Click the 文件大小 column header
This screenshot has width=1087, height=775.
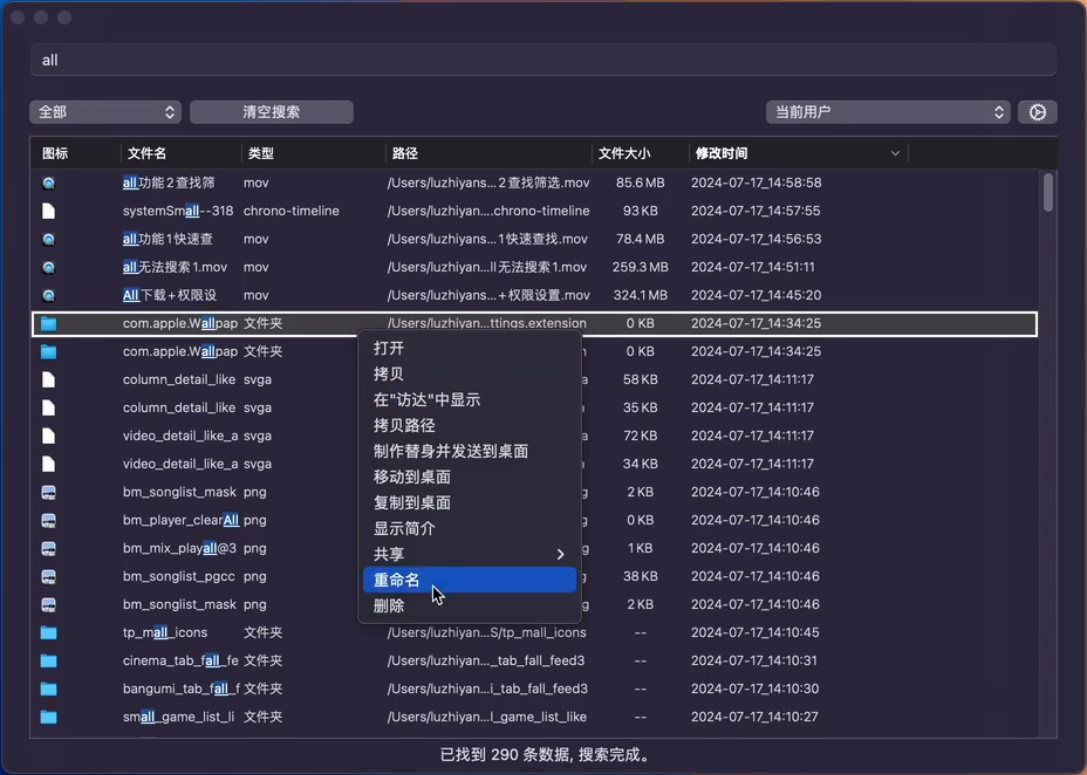pyautogui.click(x=624, y=153)
